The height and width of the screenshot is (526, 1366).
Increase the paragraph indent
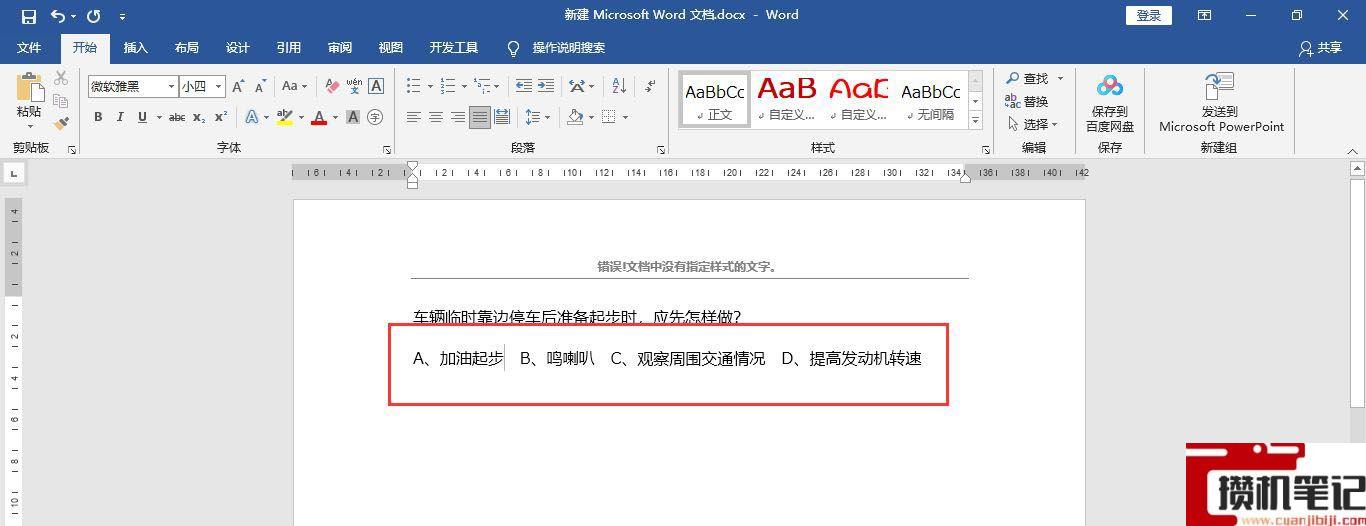[545, 87]
